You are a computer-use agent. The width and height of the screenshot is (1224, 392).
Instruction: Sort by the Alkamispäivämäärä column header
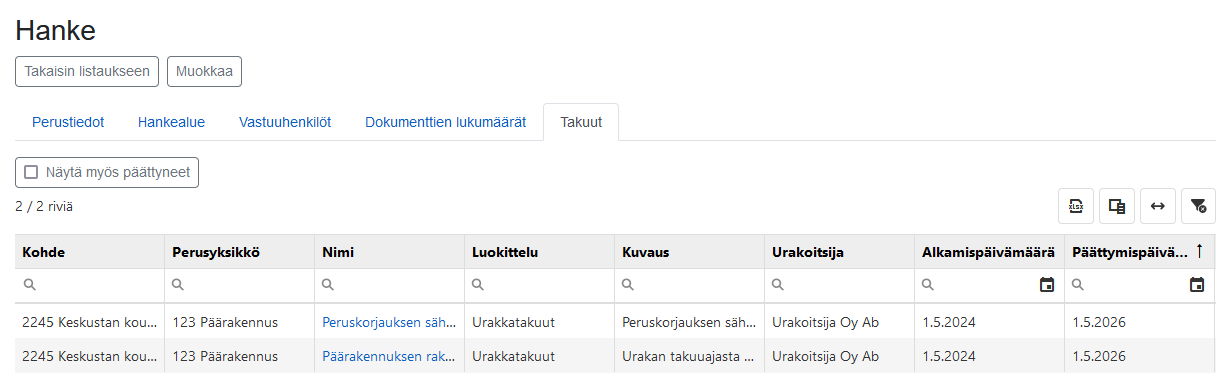pyautogui.click(x=990, y=252)
